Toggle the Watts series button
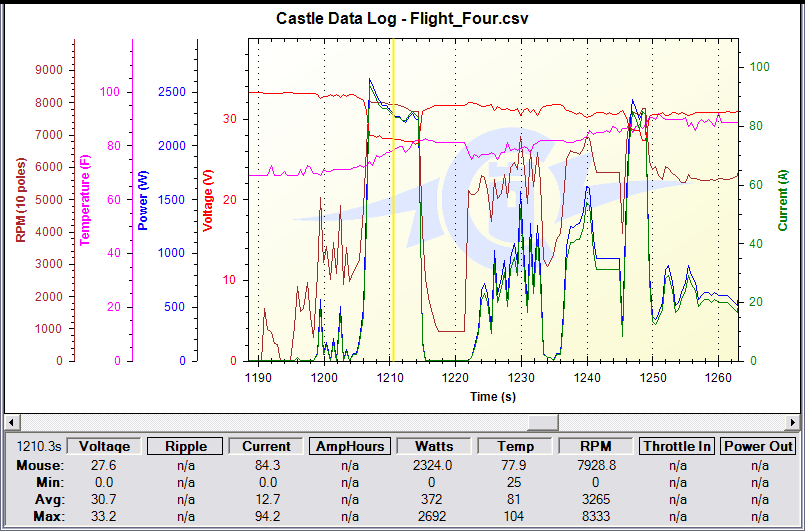 [x=434, y=446]
